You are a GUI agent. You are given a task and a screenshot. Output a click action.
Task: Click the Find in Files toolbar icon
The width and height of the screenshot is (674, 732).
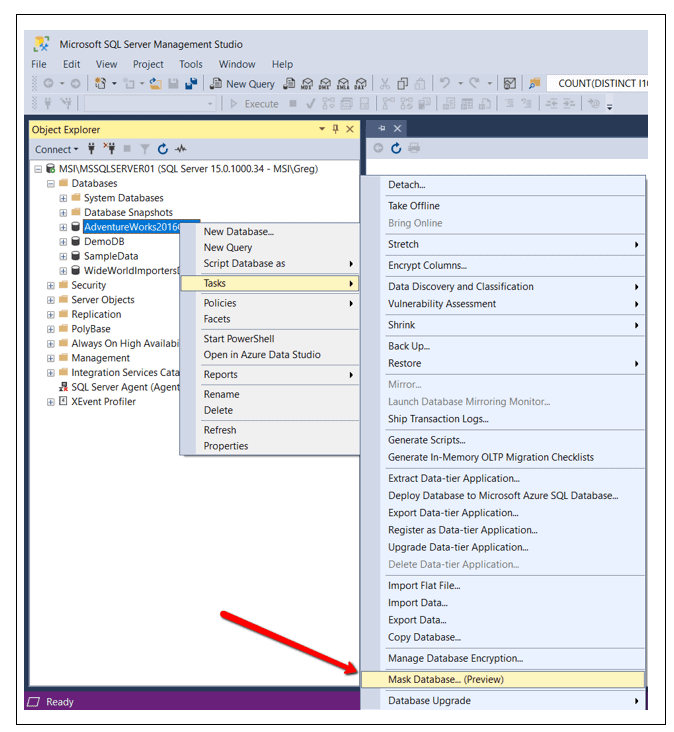click(534, 84)
